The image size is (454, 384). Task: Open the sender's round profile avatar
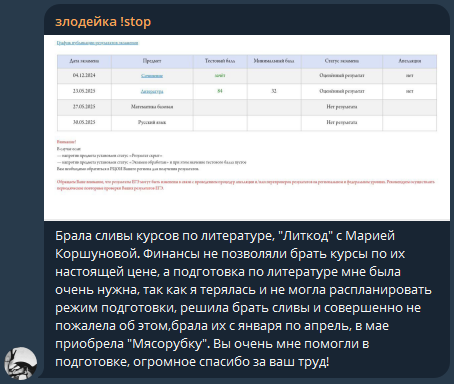[x=21, y=363]
